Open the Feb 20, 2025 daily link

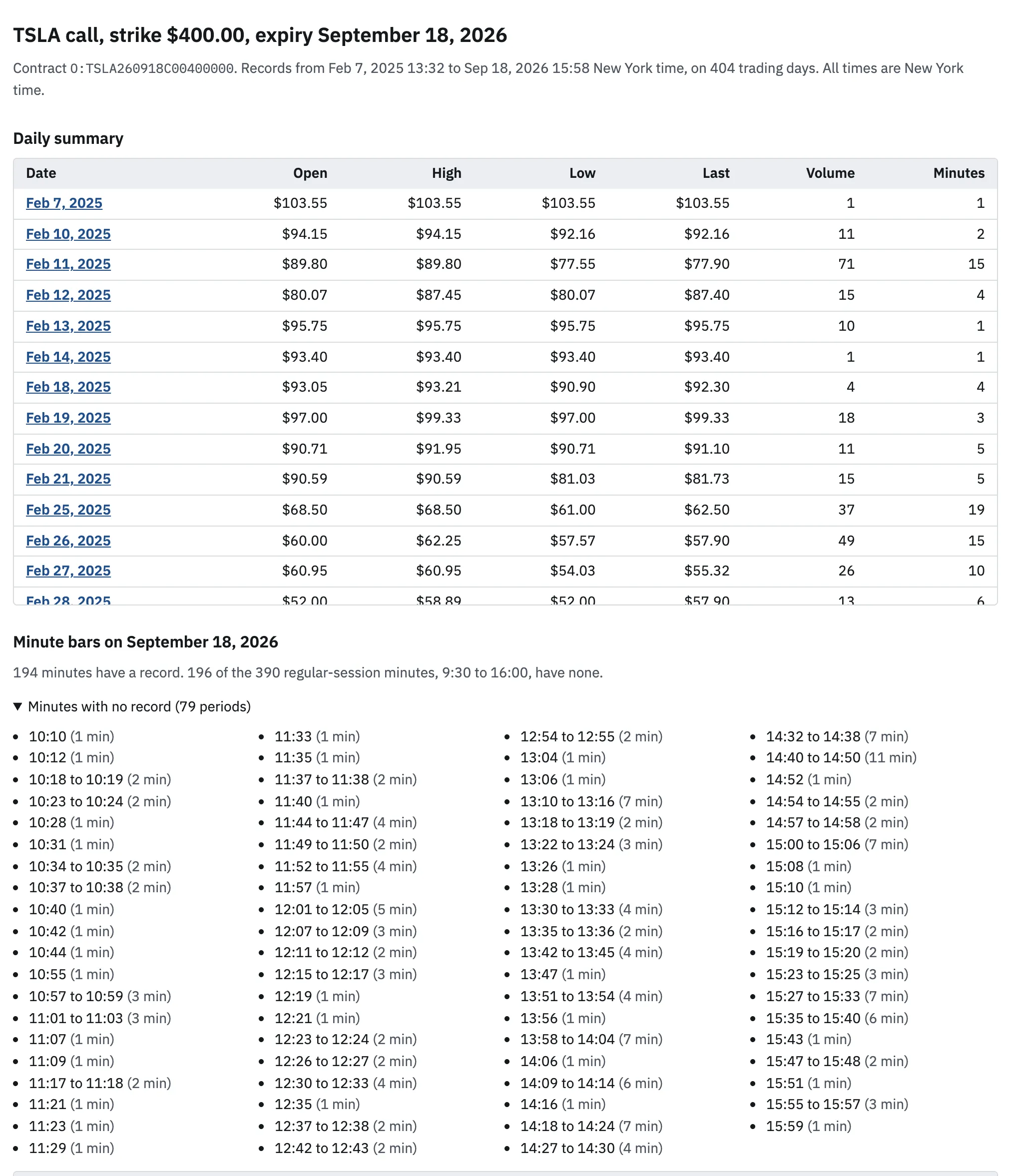68,449
